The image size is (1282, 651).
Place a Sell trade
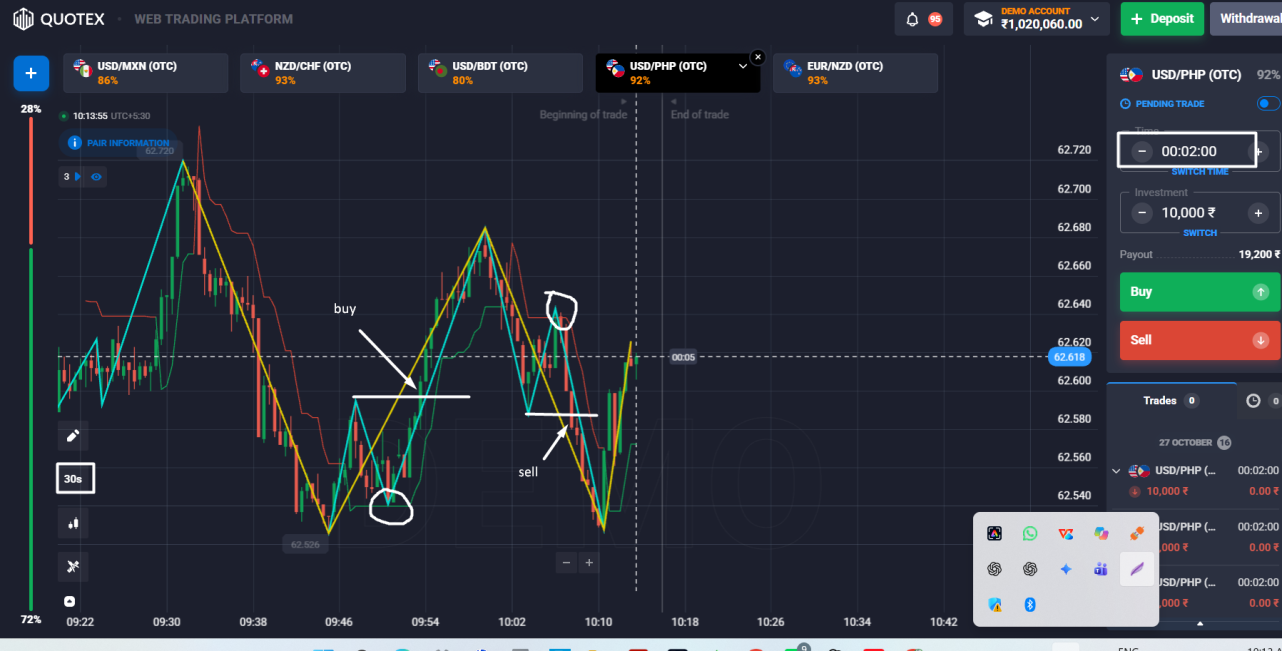[1200, 340]
